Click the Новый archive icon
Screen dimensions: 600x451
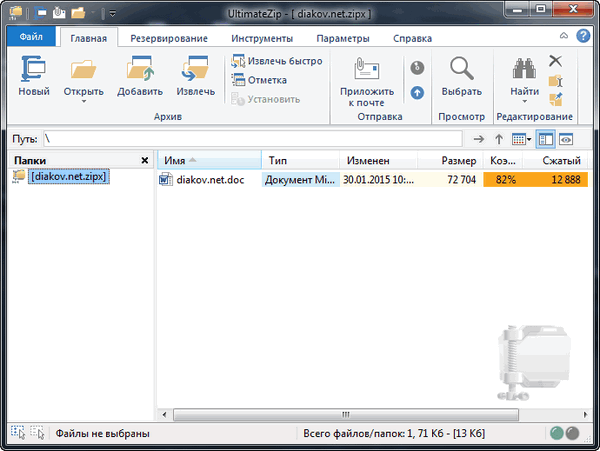34,69
